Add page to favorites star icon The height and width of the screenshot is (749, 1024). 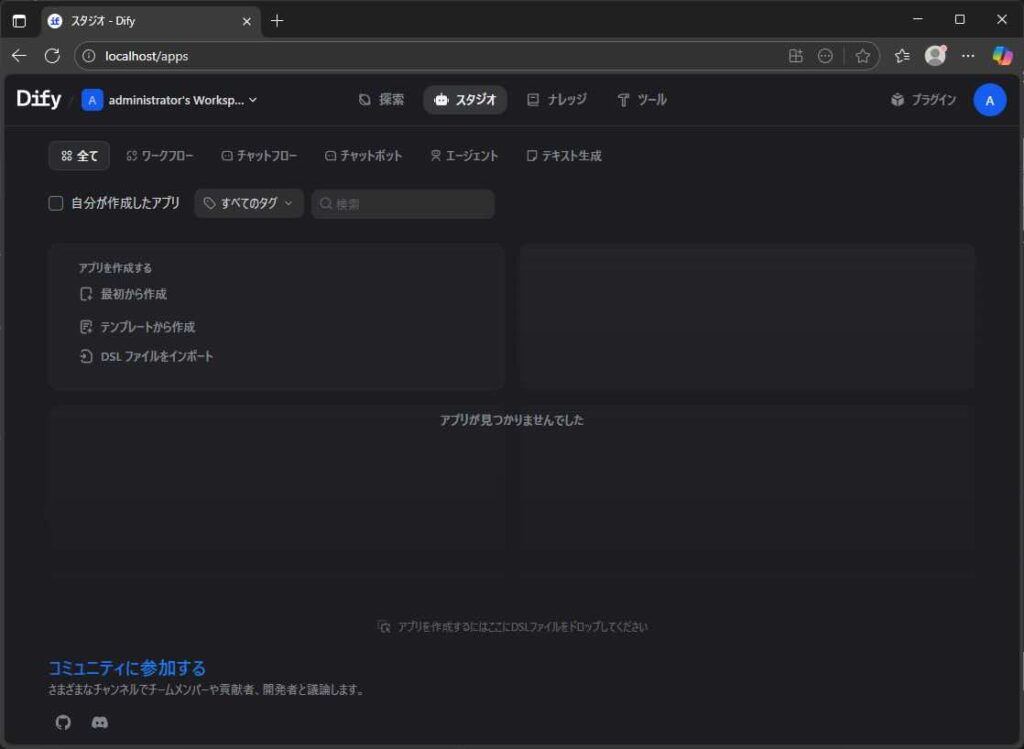(x=862, y=56)
